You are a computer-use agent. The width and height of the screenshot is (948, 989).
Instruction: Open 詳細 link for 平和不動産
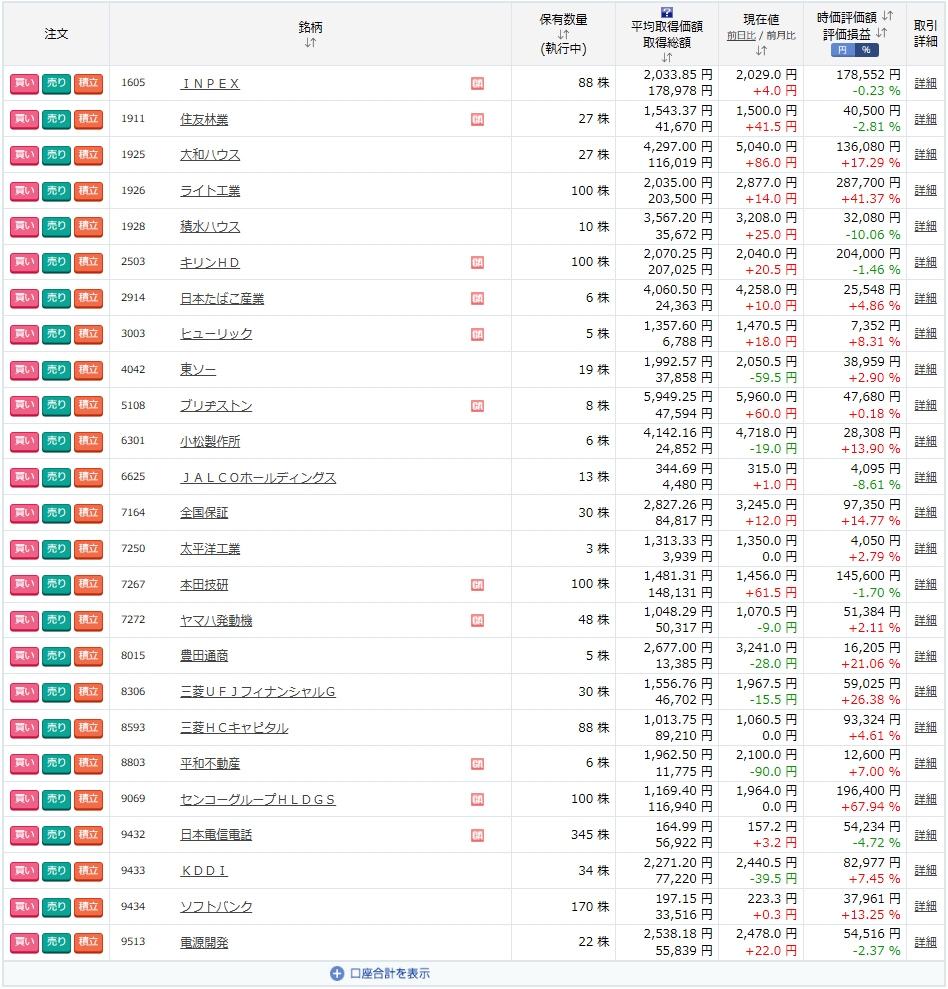tap(925, 764)
